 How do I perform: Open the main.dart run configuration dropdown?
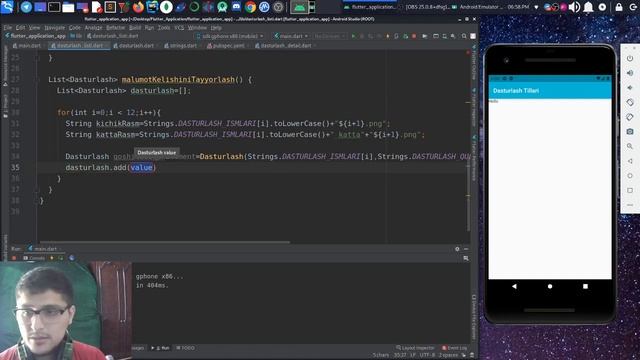click(x=291, y=36)
